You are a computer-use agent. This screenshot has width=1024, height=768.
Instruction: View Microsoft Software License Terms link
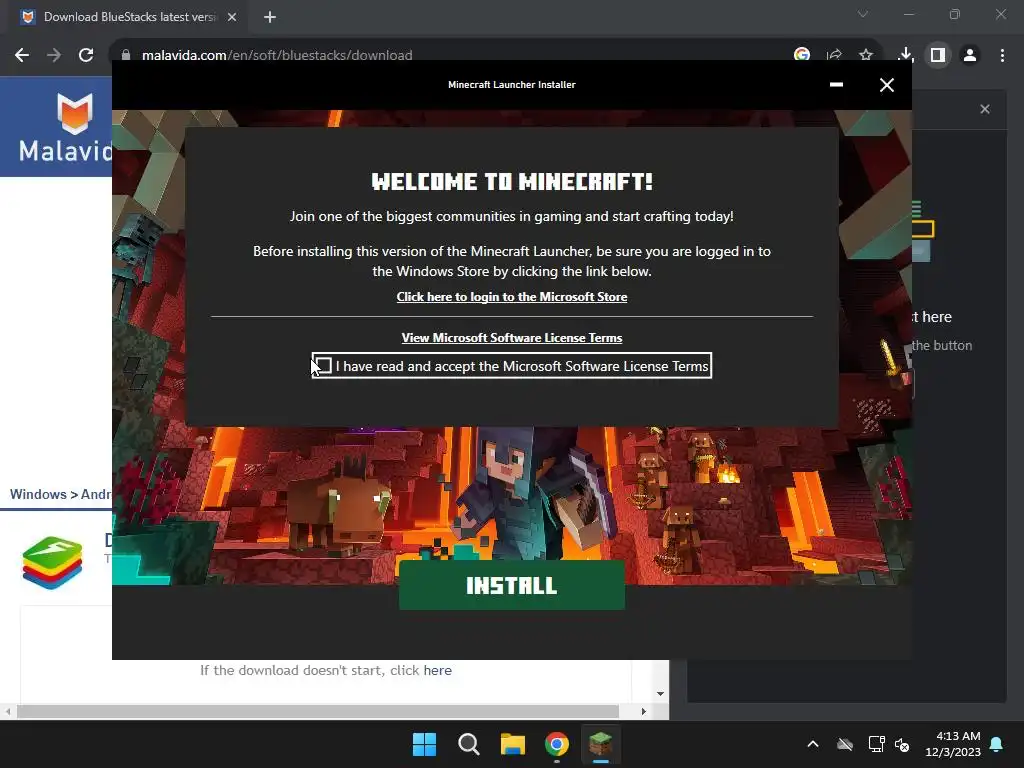pos(511,338)
